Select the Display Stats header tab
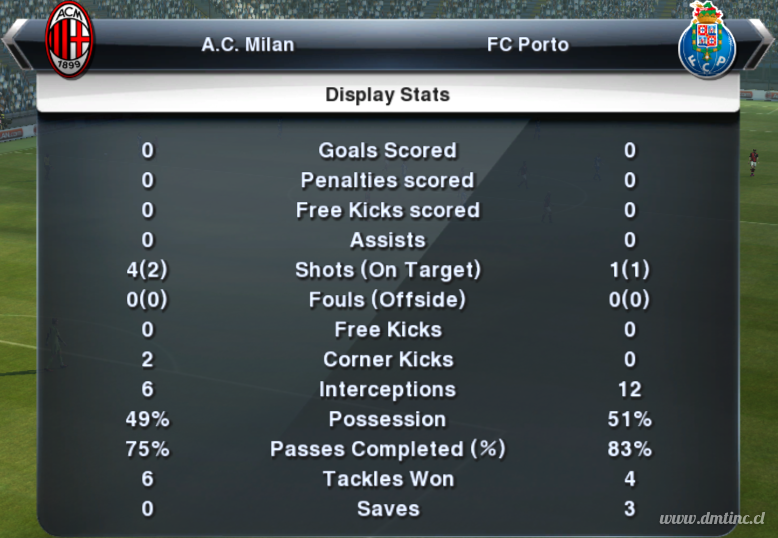 point(388,94)
